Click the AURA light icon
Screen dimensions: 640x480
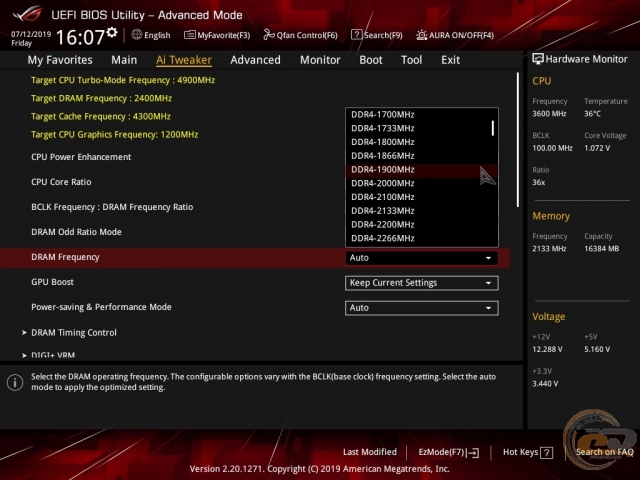(421, 35)
